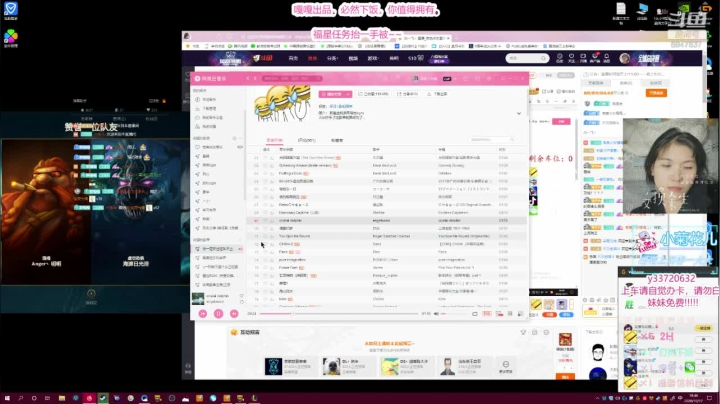Open the playlist queue icon in player bar

[520, 314]
